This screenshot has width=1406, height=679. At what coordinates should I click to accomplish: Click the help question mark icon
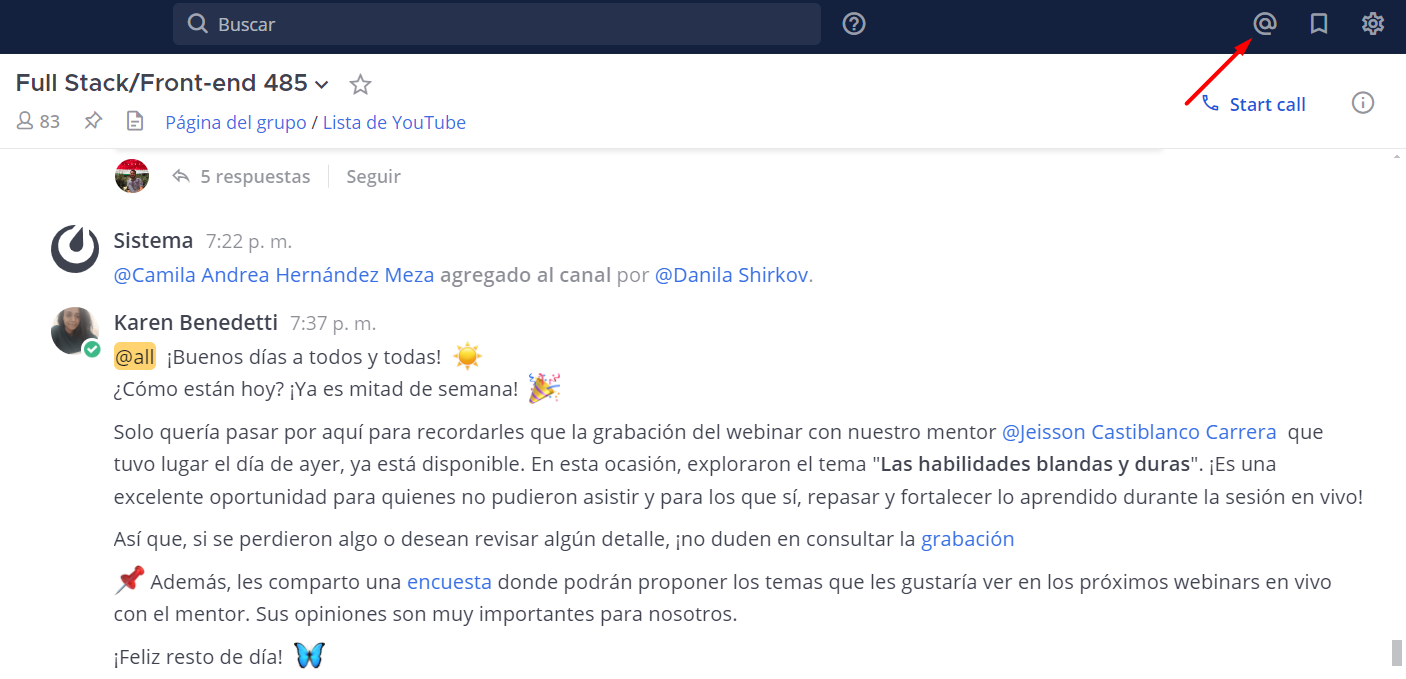pos(854,24)
